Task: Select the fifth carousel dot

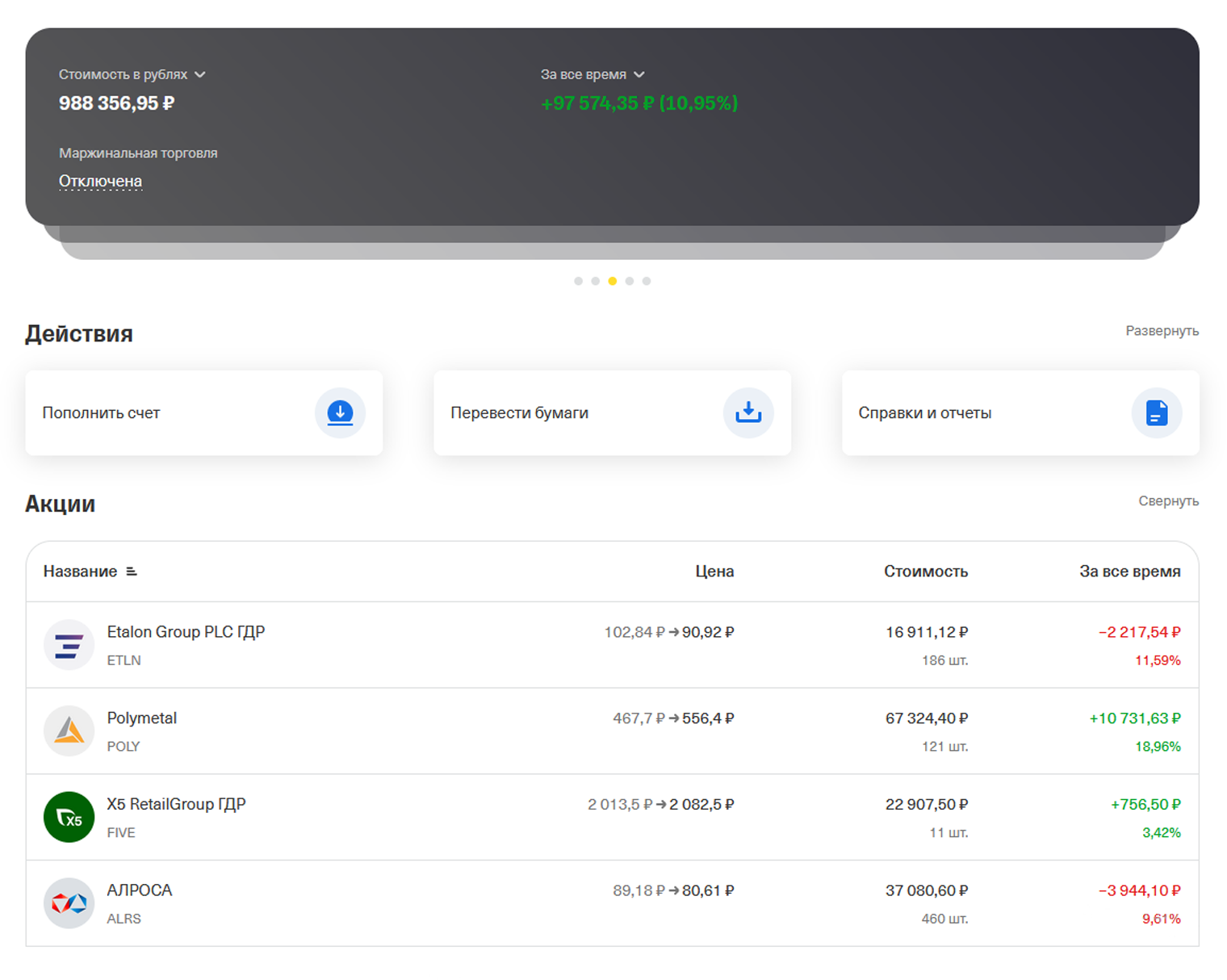Action: 646,281
